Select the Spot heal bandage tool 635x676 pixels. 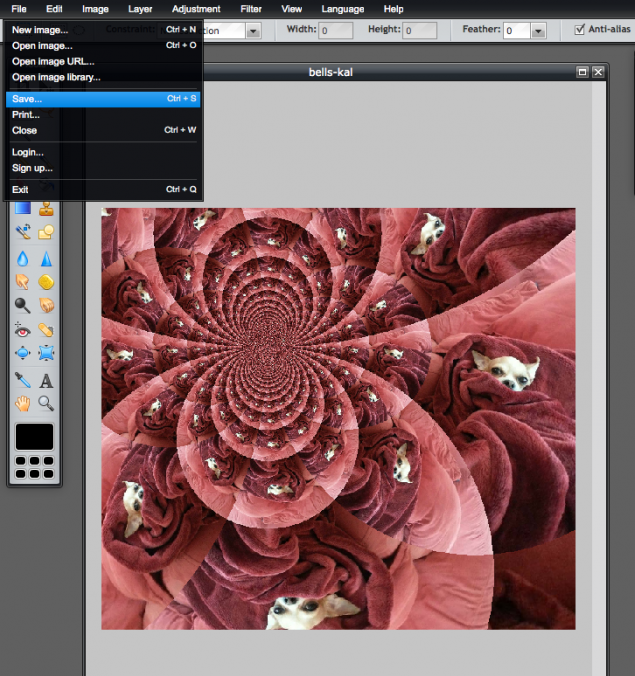tap(46, 330)
